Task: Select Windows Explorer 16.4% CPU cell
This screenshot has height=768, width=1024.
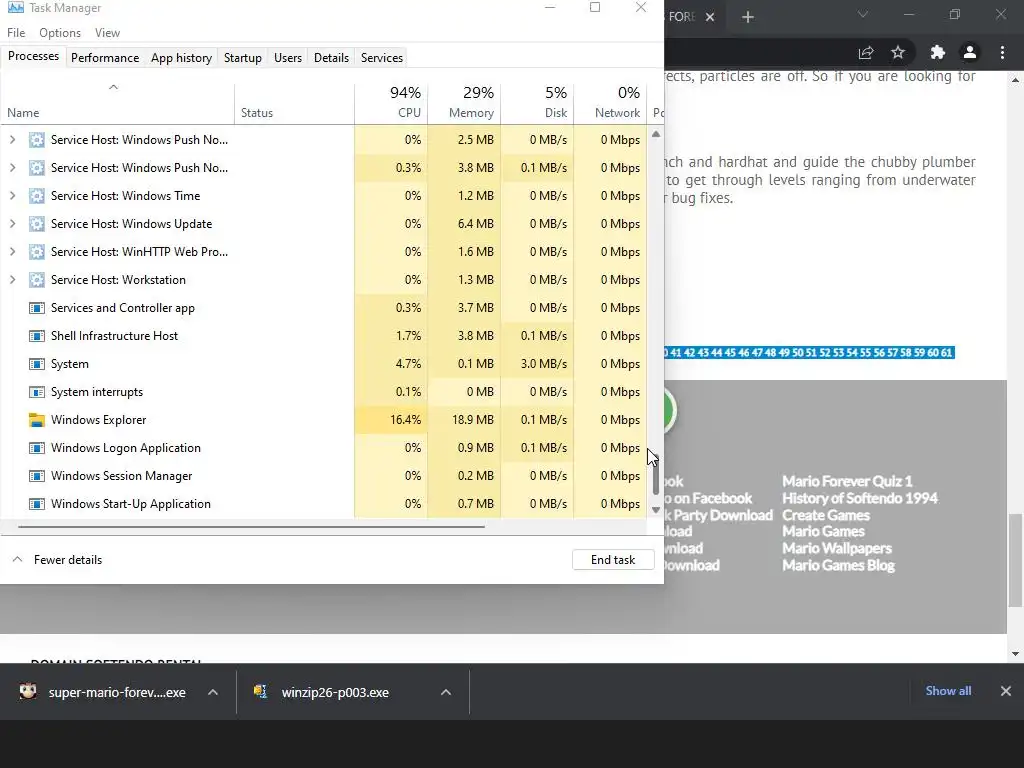Action: point(392,420)
